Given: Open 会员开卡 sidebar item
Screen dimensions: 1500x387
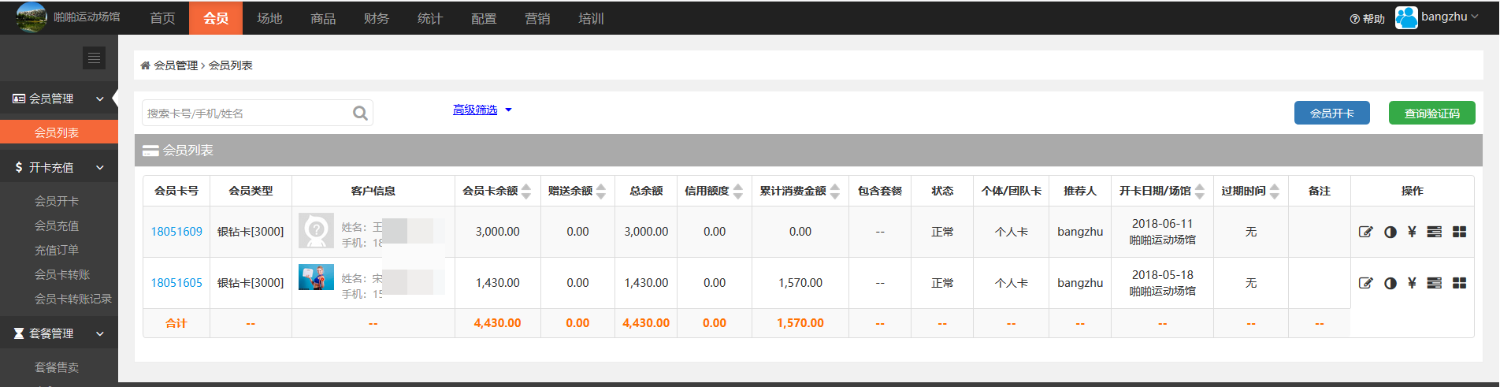Looking at the screenshot, I should pyautogui.click(x=56, y=200).
